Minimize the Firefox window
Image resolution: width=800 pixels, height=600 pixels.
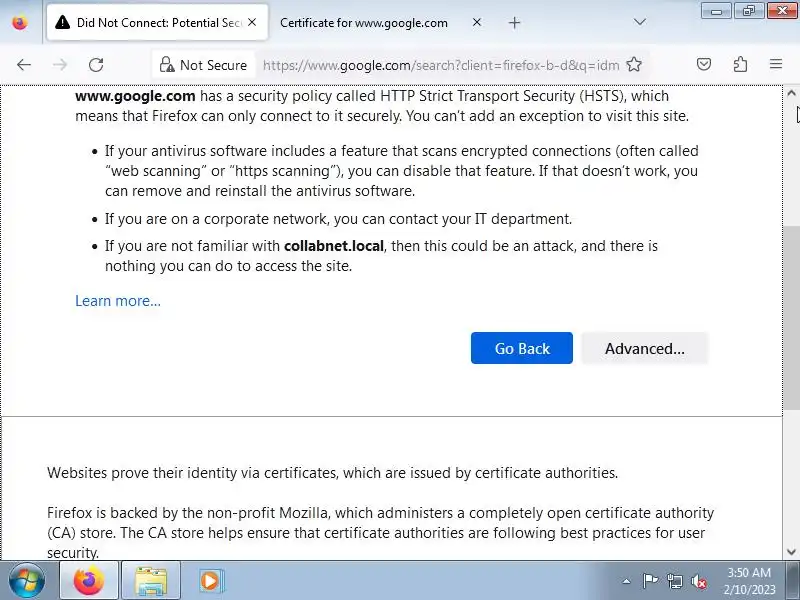click(x=716, y=11)
